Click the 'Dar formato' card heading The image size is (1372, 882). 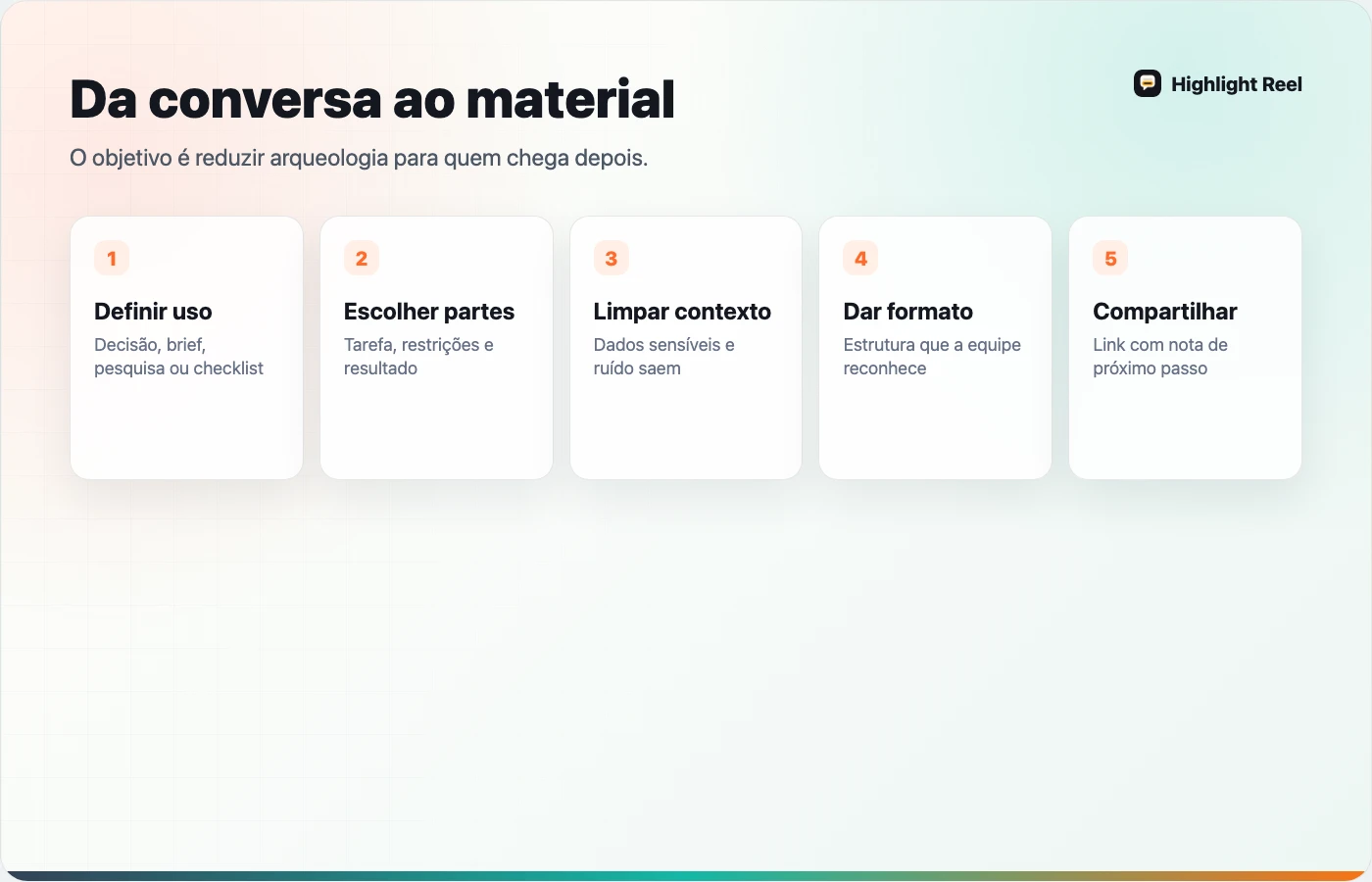point(908,312)
